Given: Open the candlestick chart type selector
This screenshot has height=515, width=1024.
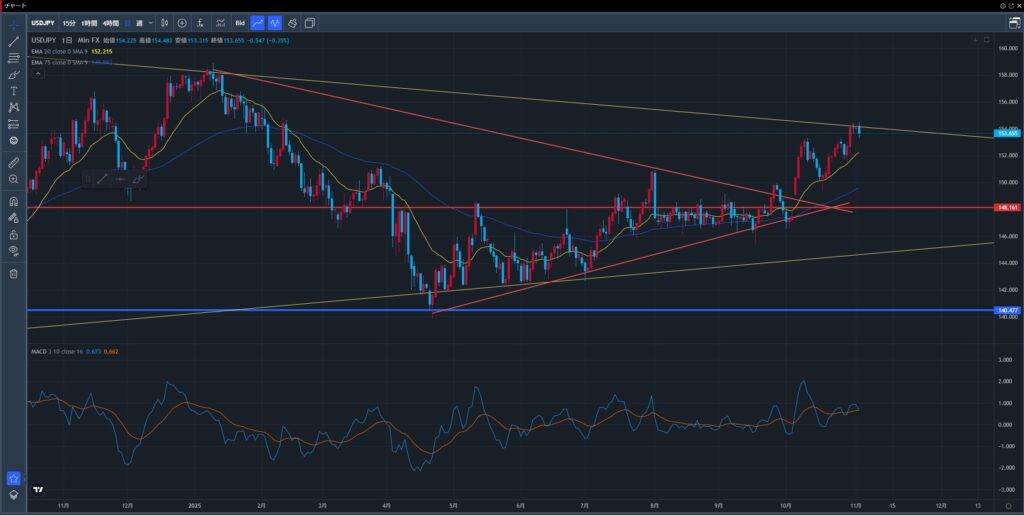Looking at the screenshot, I should tap(161, 22).
